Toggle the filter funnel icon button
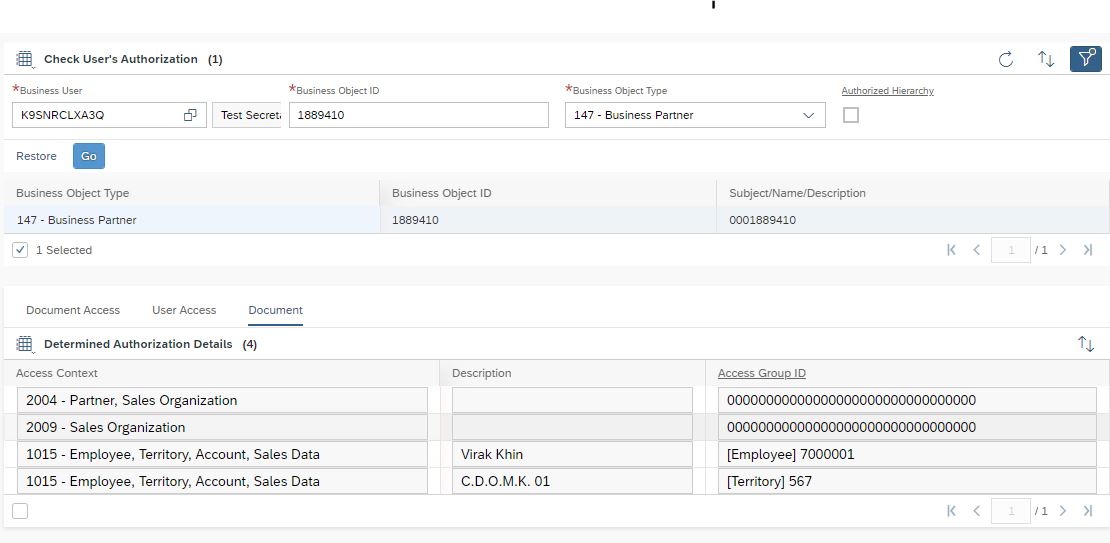Viewport: 1110px width, 543px height. click(x=1085, y=59)
